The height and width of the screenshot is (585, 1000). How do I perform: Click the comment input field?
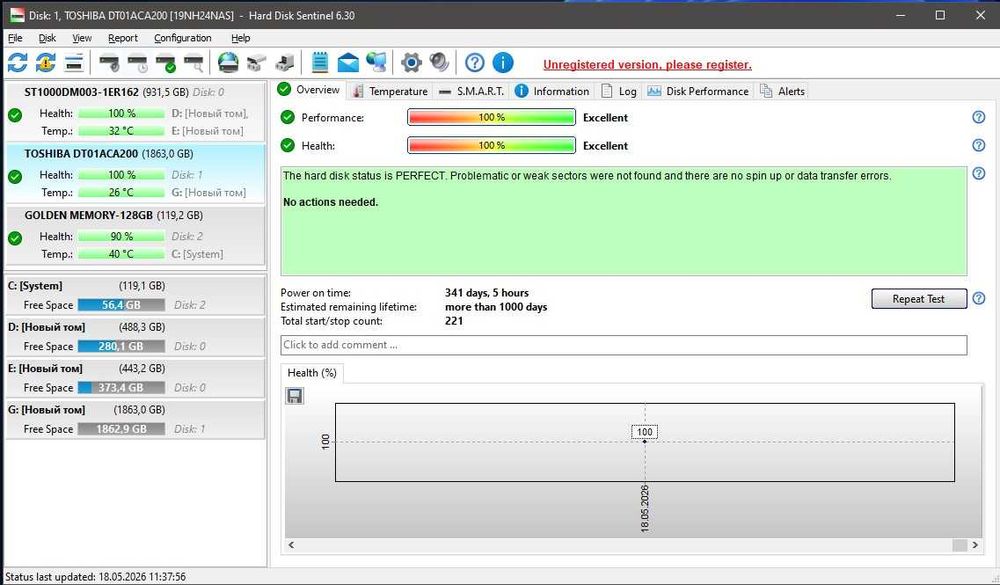(623, 345)
